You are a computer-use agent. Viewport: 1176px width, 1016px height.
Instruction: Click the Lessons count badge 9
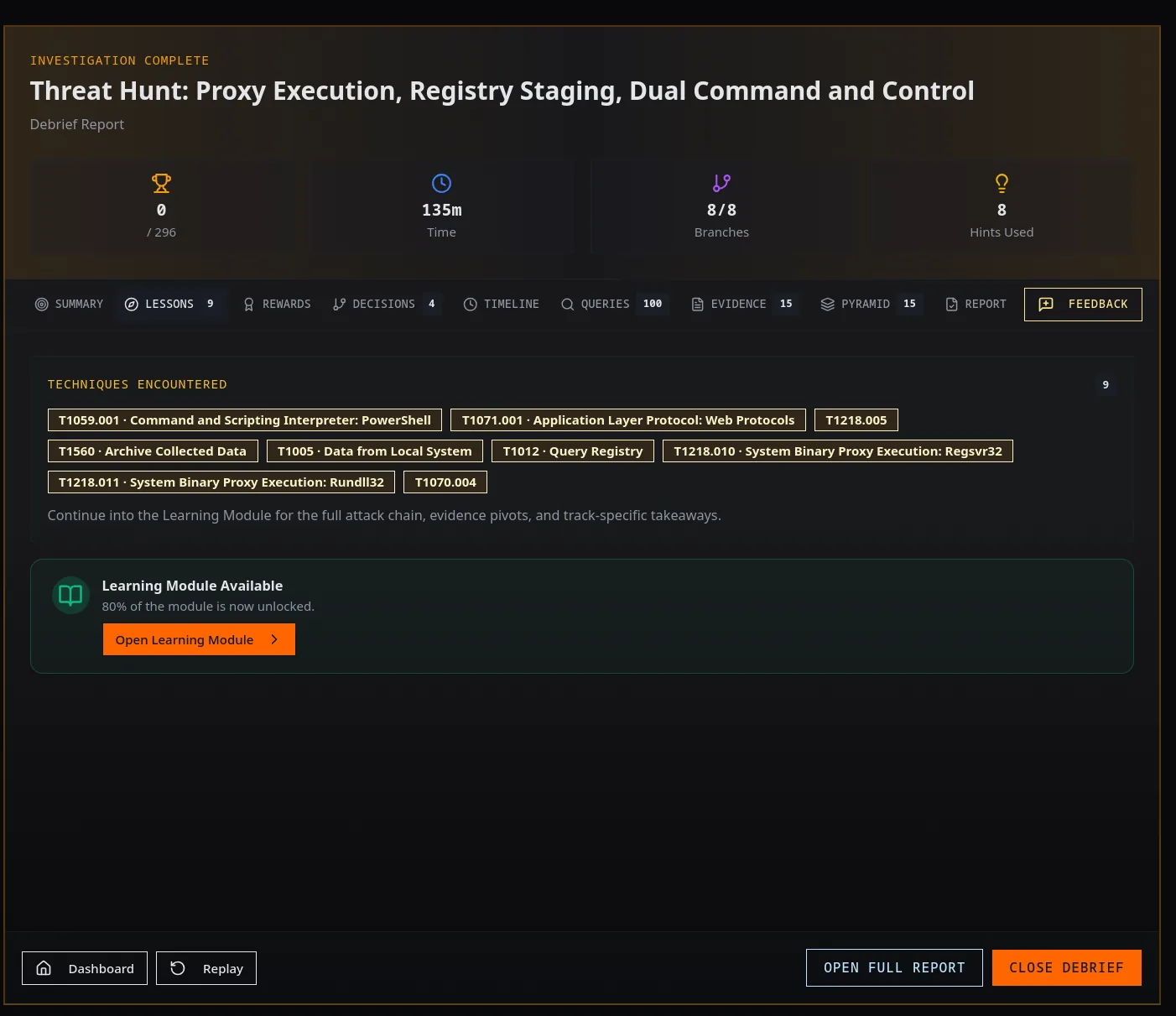(x=211, y=305)
